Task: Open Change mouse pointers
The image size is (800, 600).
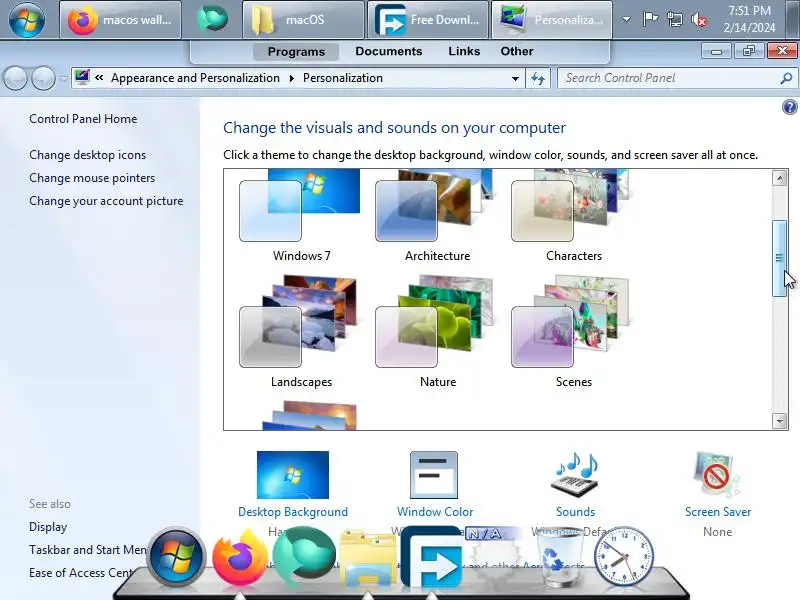Action: 92,178
